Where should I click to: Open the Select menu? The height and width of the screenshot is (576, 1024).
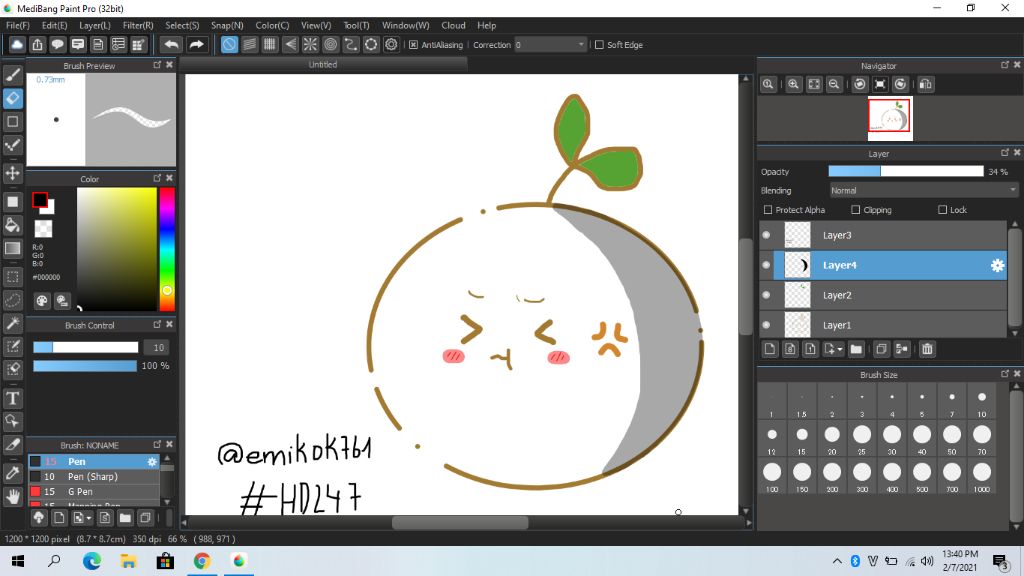point(182,25)
